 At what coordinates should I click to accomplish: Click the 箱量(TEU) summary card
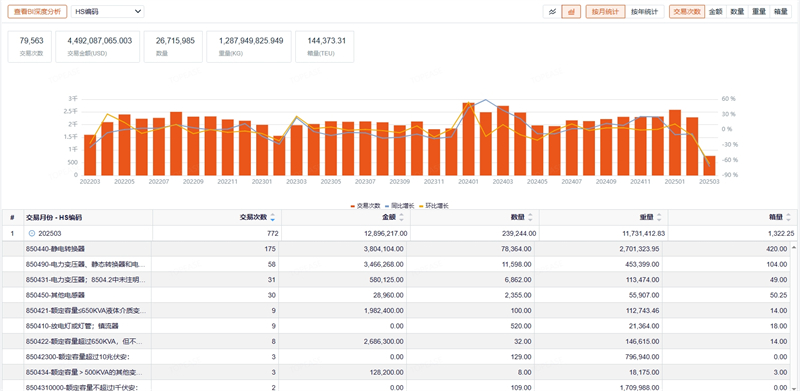coord(324,46)
